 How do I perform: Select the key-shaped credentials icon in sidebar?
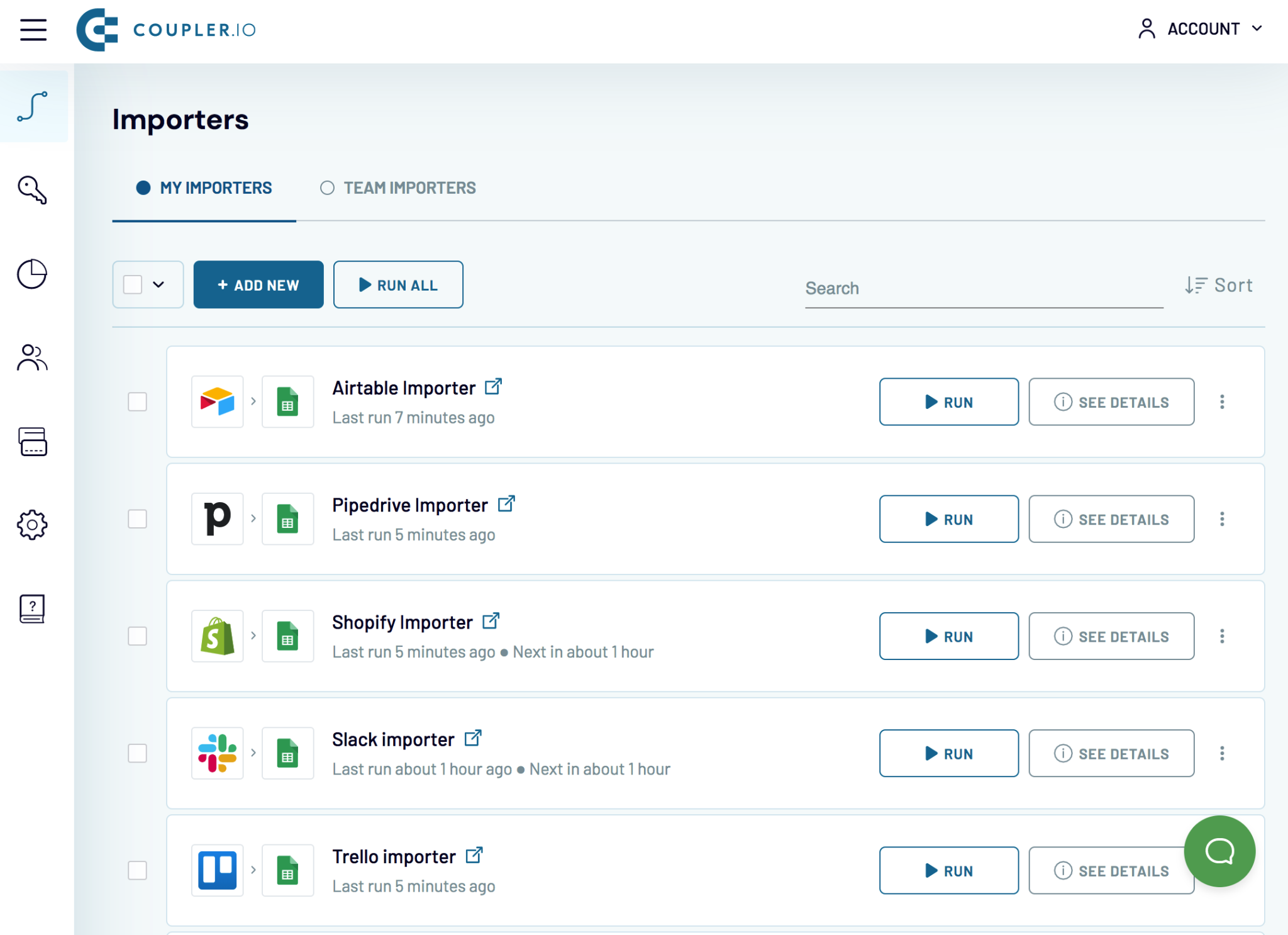point(33,191)
